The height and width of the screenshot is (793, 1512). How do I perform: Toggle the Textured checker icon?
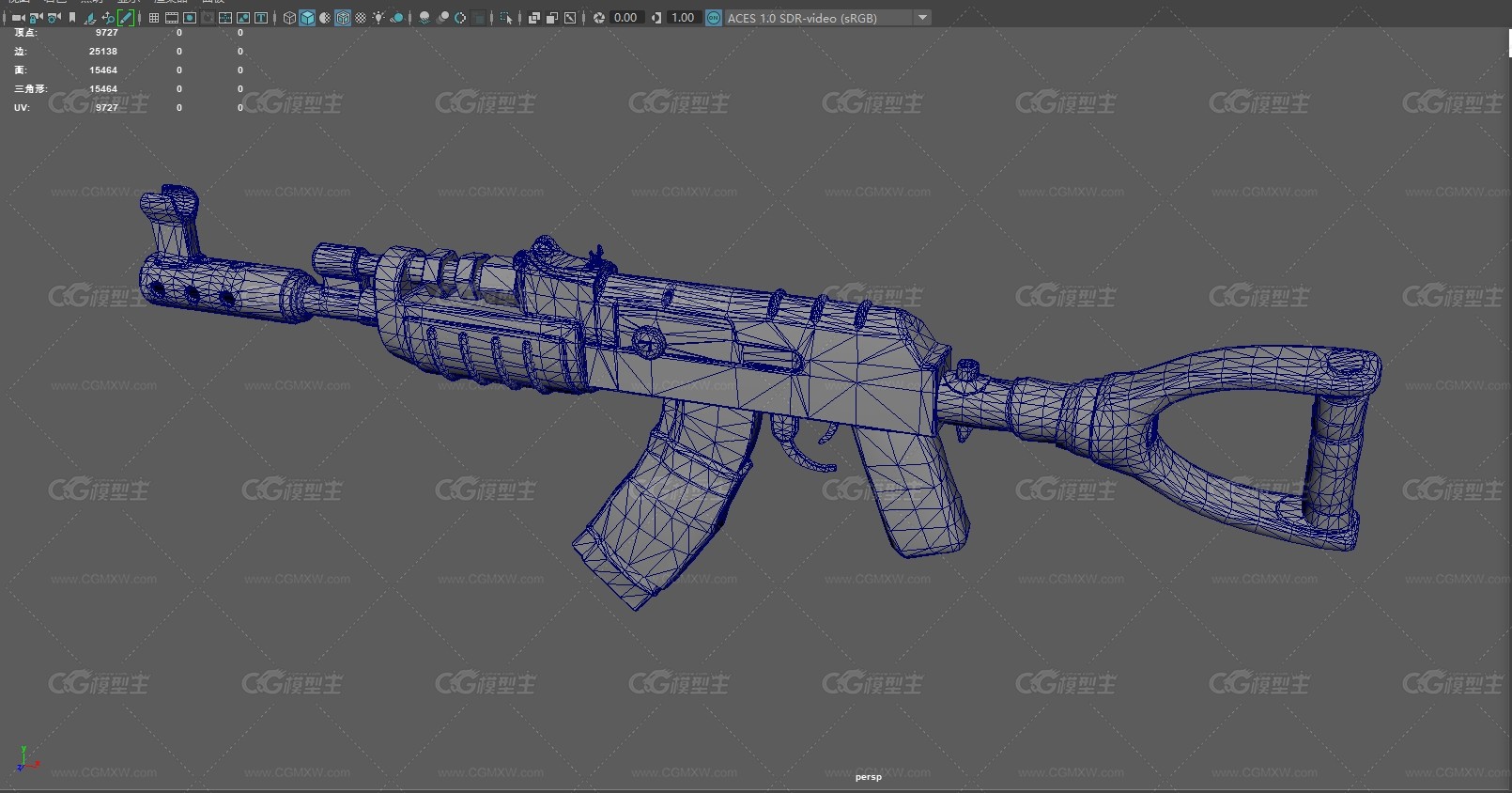(361, 18)
